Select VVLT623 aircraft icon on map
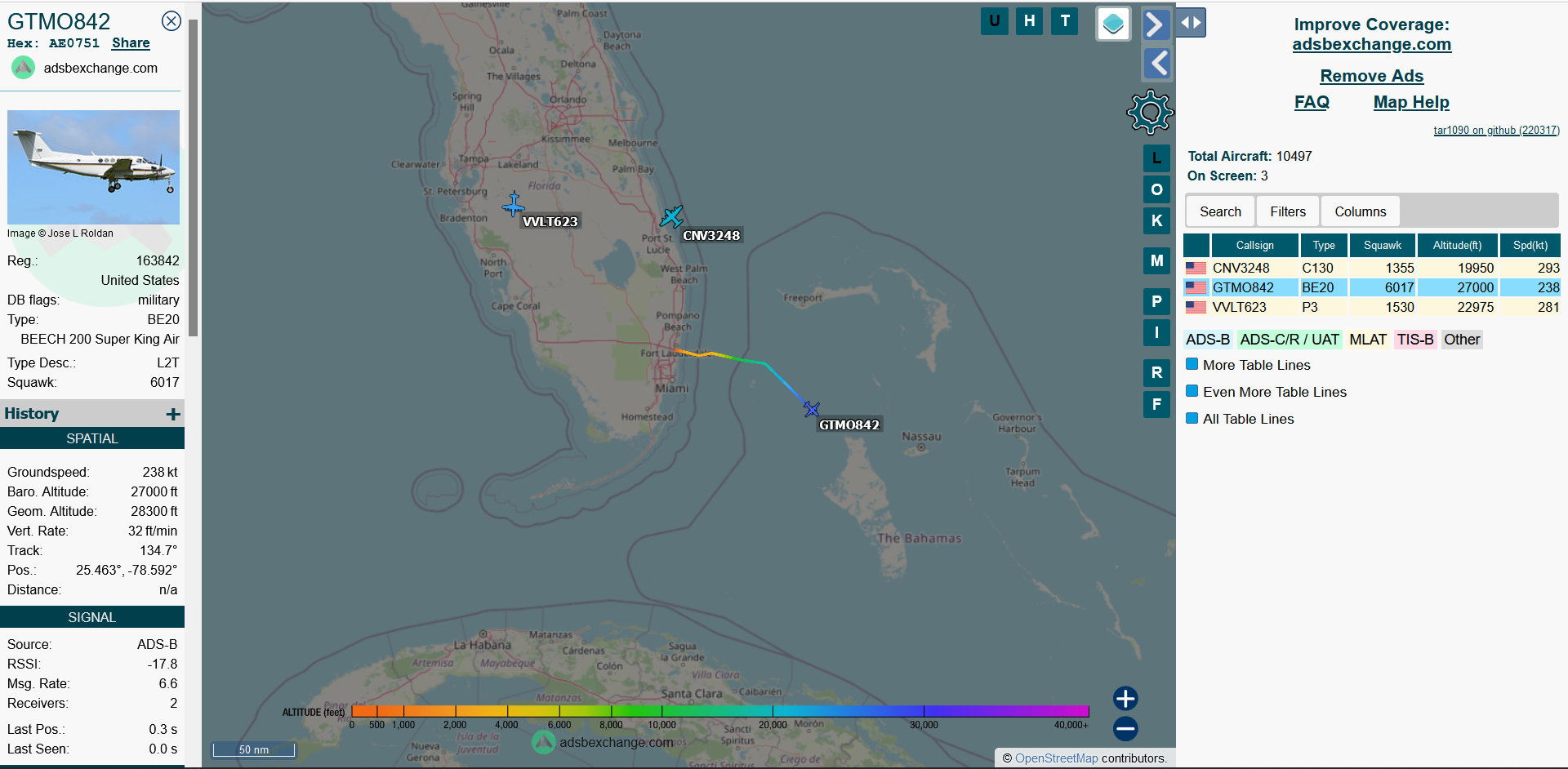 point(514,203)
